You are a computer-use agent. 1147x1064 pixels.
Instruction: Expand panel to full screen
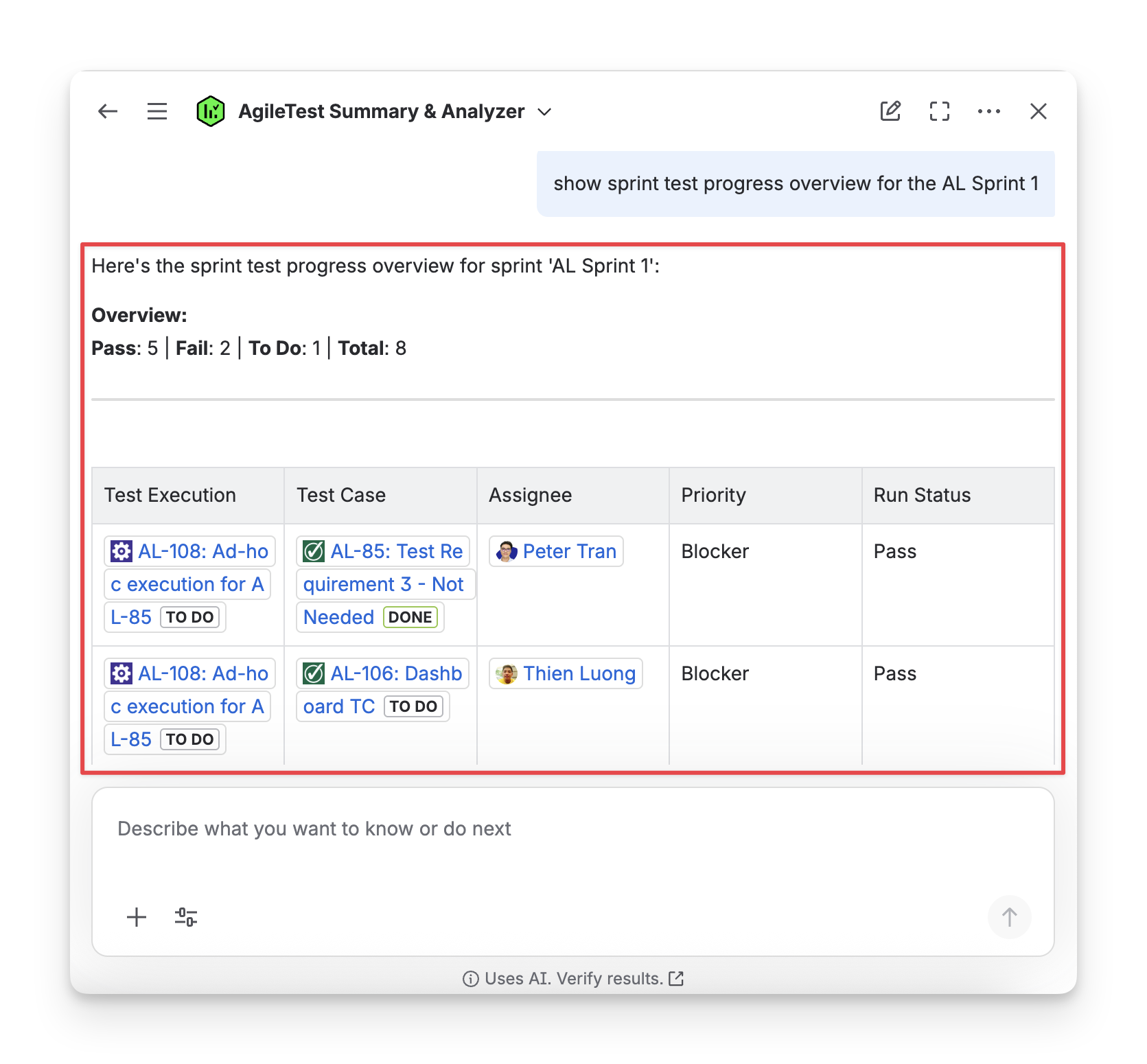pyautogui.click(x=939, y=111)
